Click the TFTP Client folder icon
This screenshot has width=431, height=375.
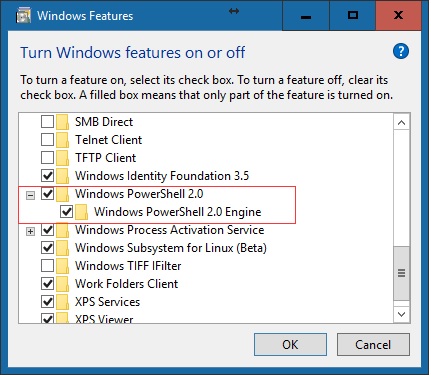[x=62, y=158]
